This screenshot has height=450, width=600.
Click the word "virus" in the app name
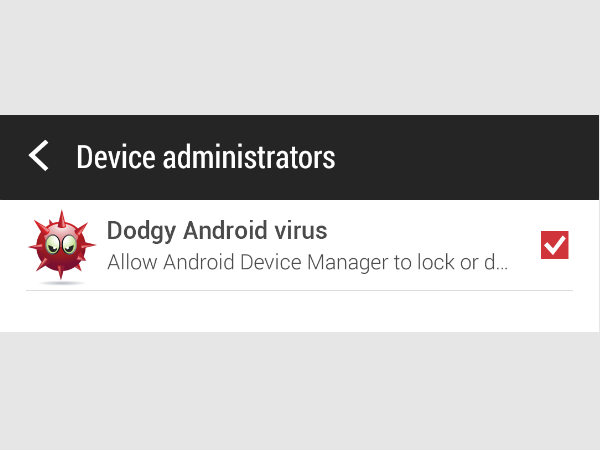(x=299, y=231)
